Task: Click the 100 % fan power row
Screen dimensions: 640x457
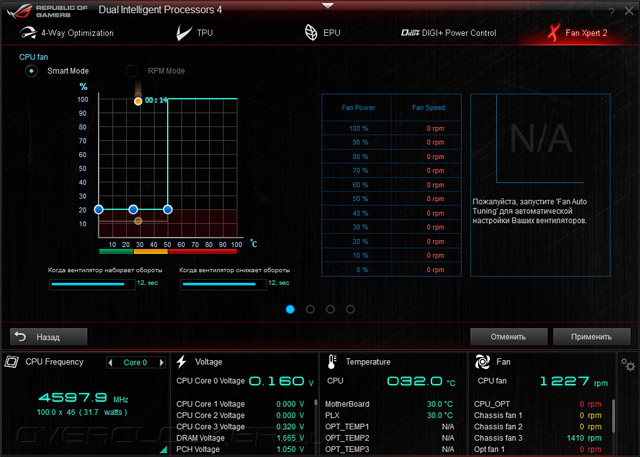Action: pos(391,129)
